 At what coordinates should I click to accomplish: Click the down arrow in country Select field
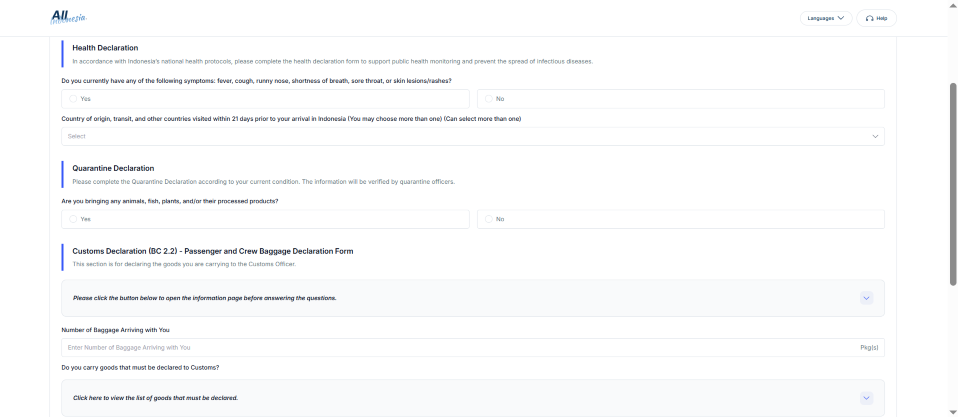click(x=876, y=136)
